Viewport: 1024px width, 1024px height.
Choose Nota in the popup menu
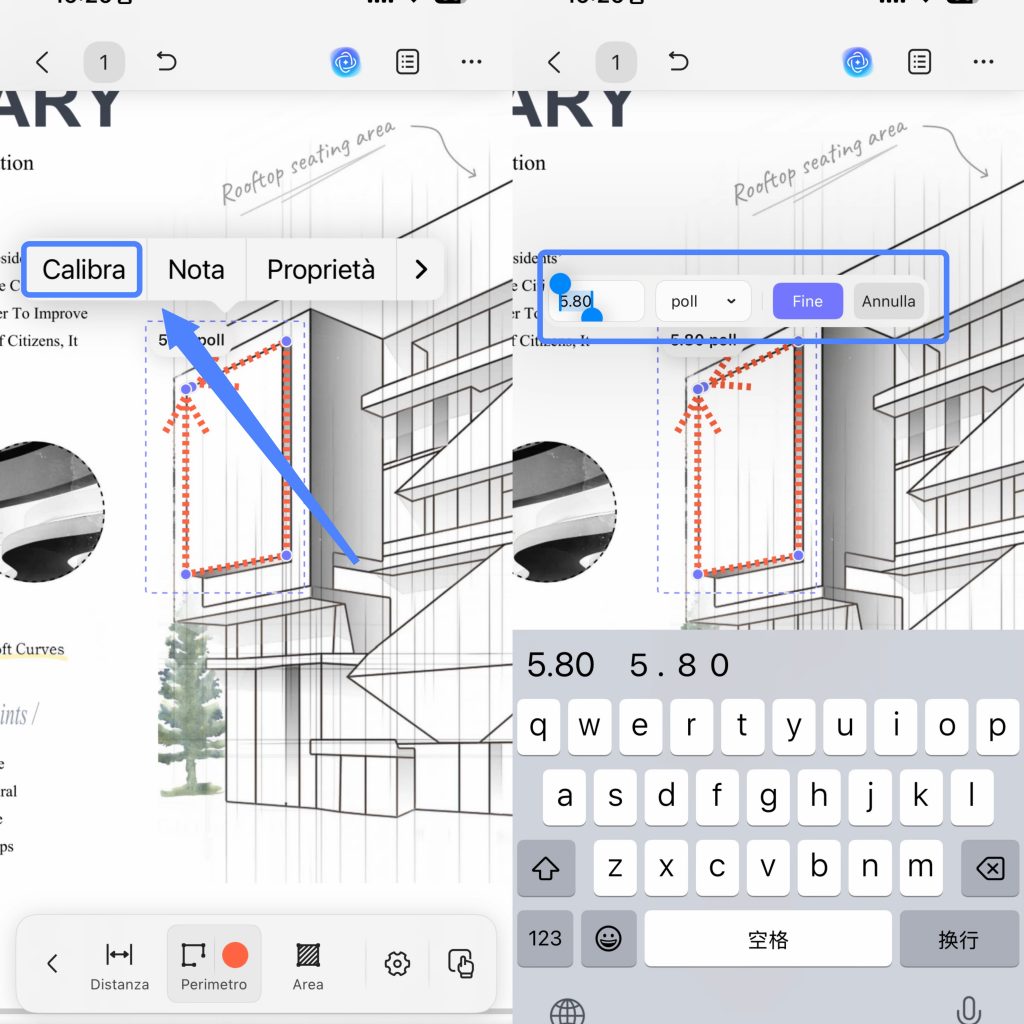tap(196, 270)
